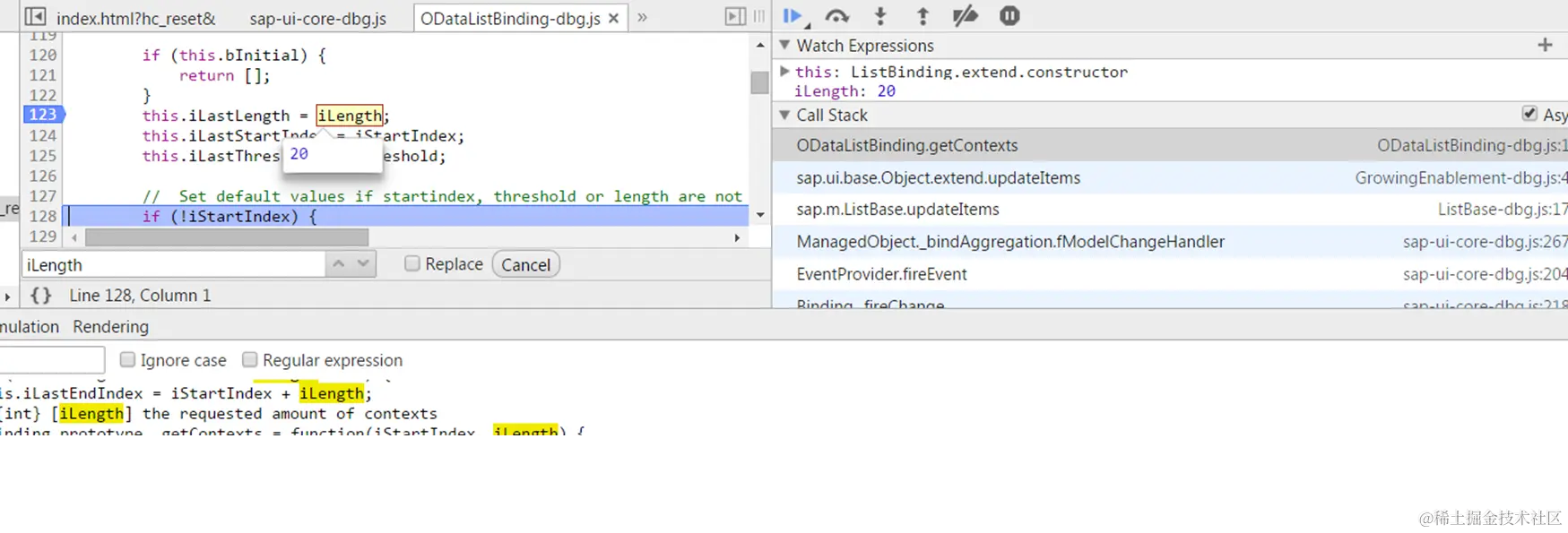
Task: Select sap.ui.base.Object.extend.updateItems frame
Action: (1170, 177)
